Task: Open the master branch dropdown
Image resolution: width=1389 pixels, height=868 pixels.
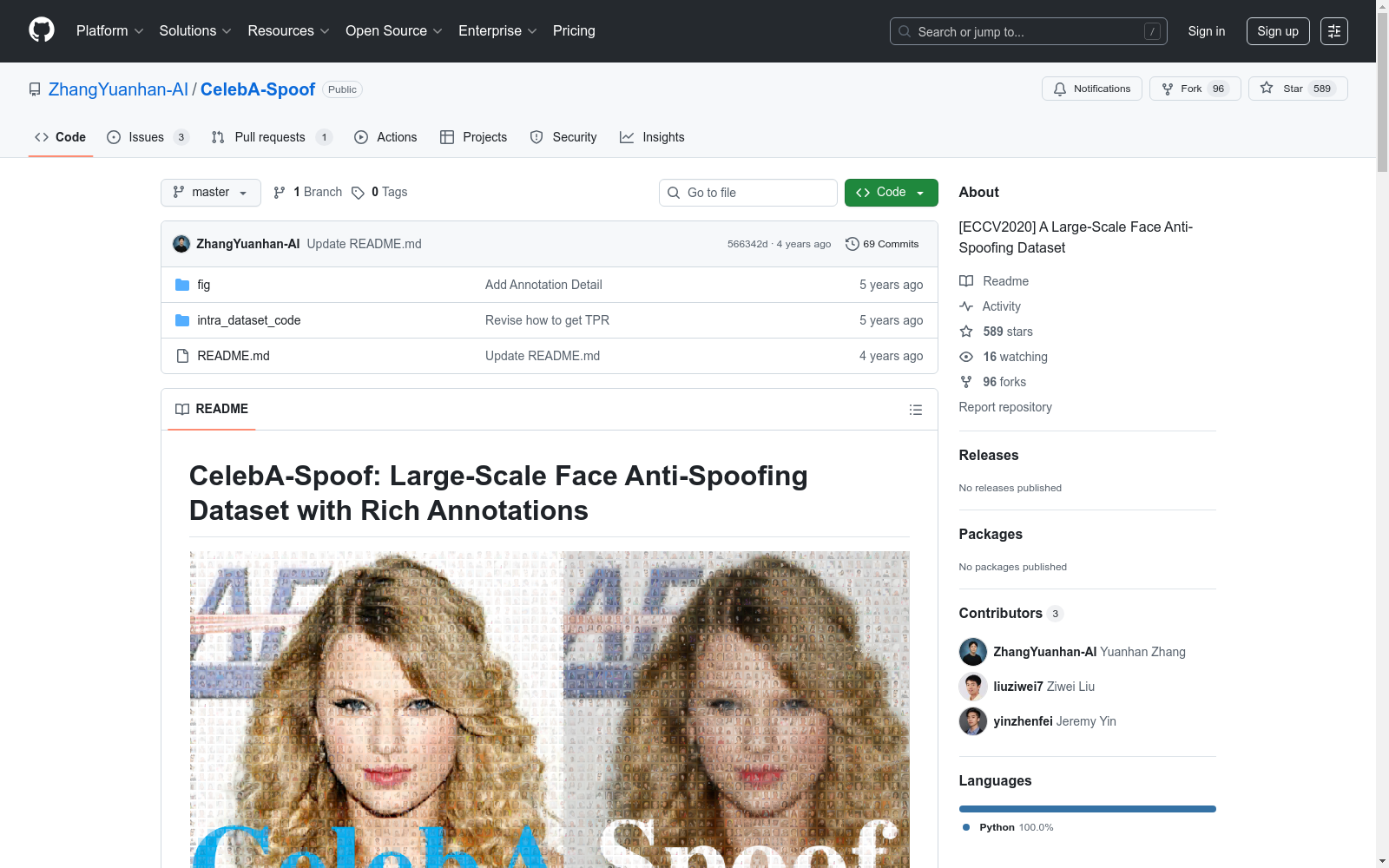Action: (x=211, y=193)
